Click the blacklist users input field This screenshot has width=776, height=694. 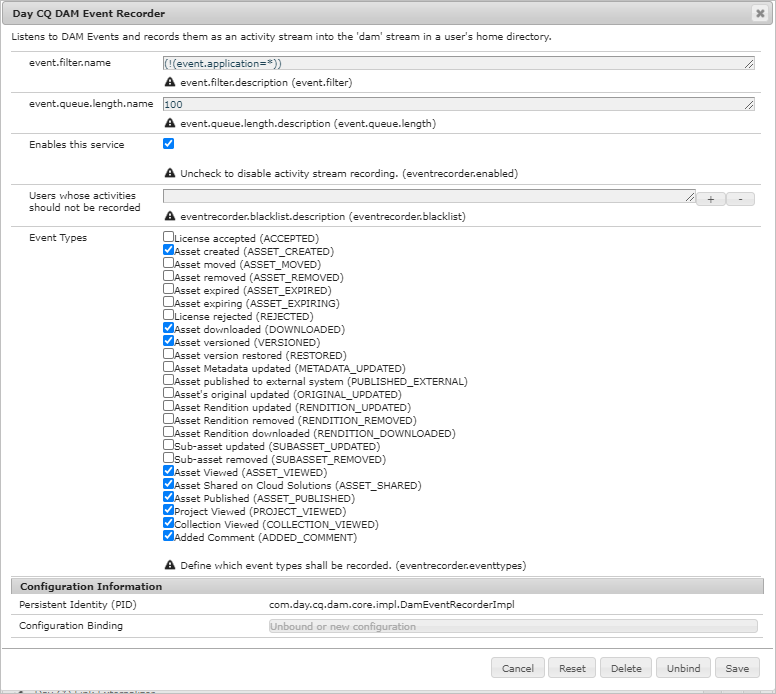(x=429, y=196)
